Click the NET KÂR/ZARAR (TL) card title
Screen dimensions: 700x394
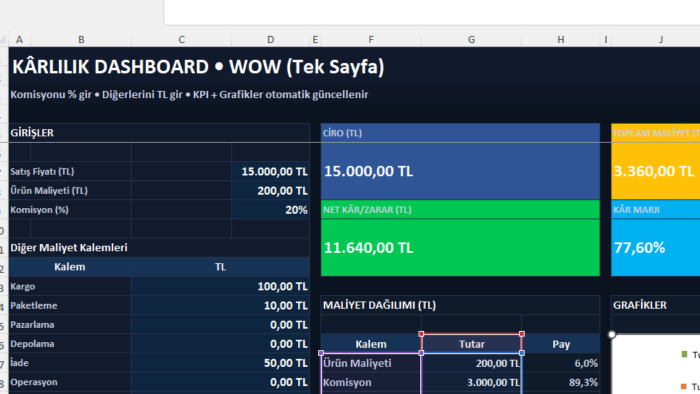pyautogui.click(x=367, y=210)
